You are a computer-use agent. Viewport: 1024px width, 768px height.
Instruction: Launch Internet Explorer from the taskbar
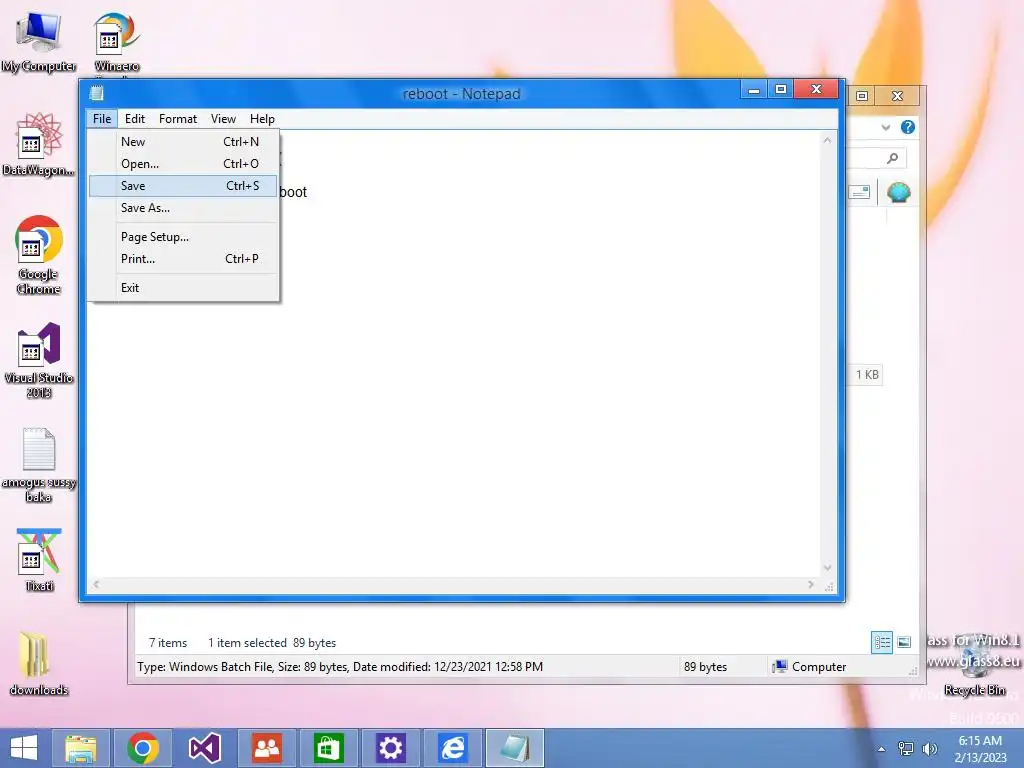click(x=453, y=748)
